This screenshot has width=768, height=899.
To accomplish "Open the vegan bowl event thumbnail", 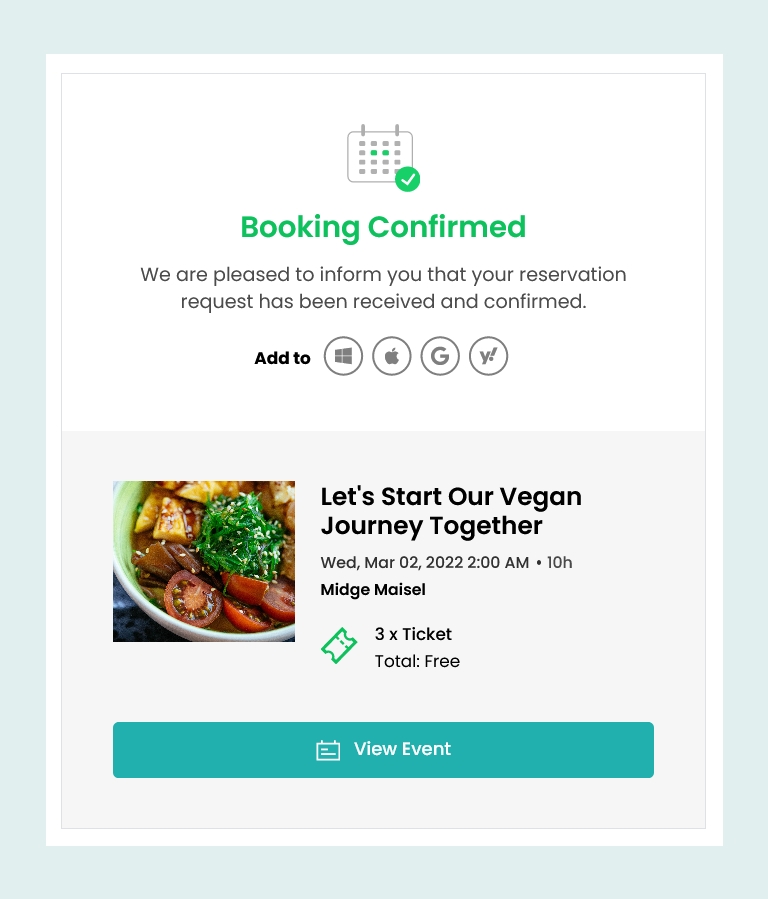I will pos(204,561).
